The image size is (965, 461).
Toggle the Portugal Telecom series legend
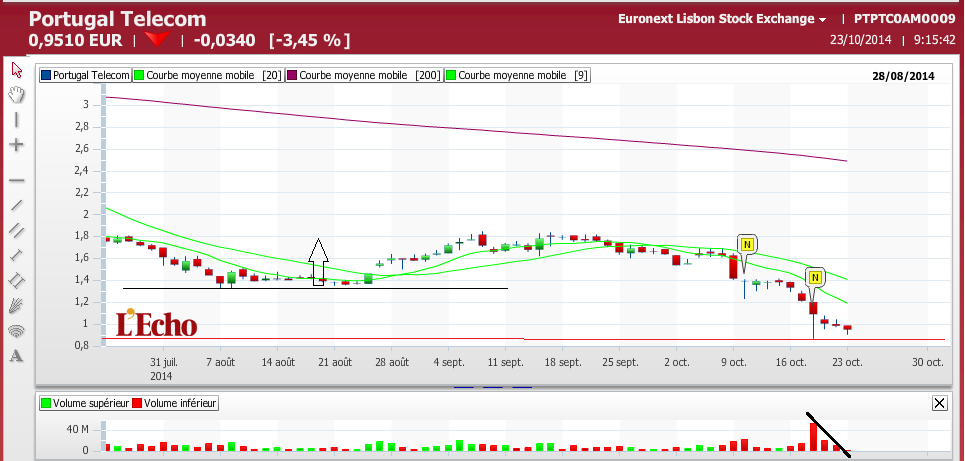(85, 76)
